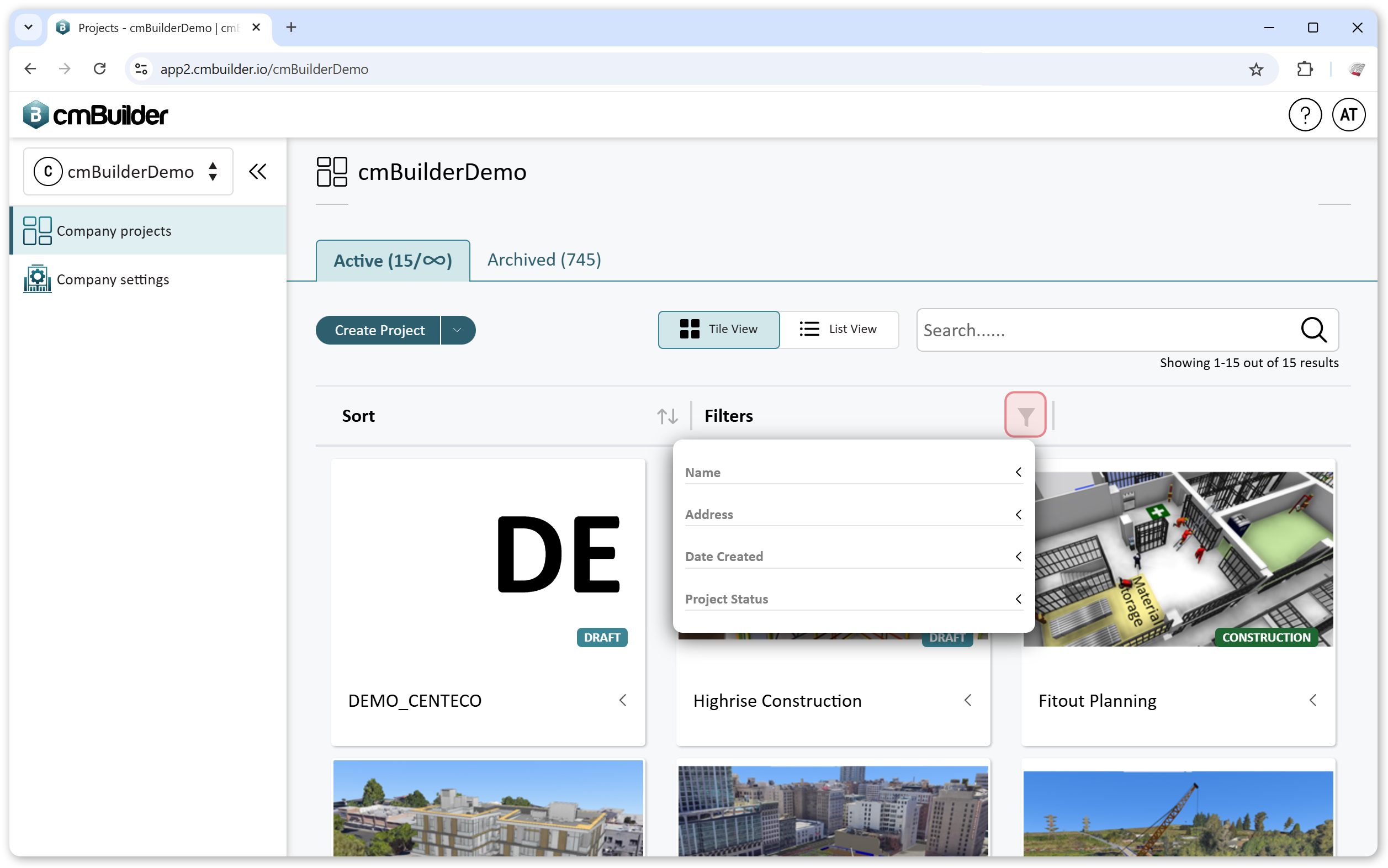This screenshot has width=1388, height=868.
Task: Open the tab search dropdown arrow
Action: point(28,27)
